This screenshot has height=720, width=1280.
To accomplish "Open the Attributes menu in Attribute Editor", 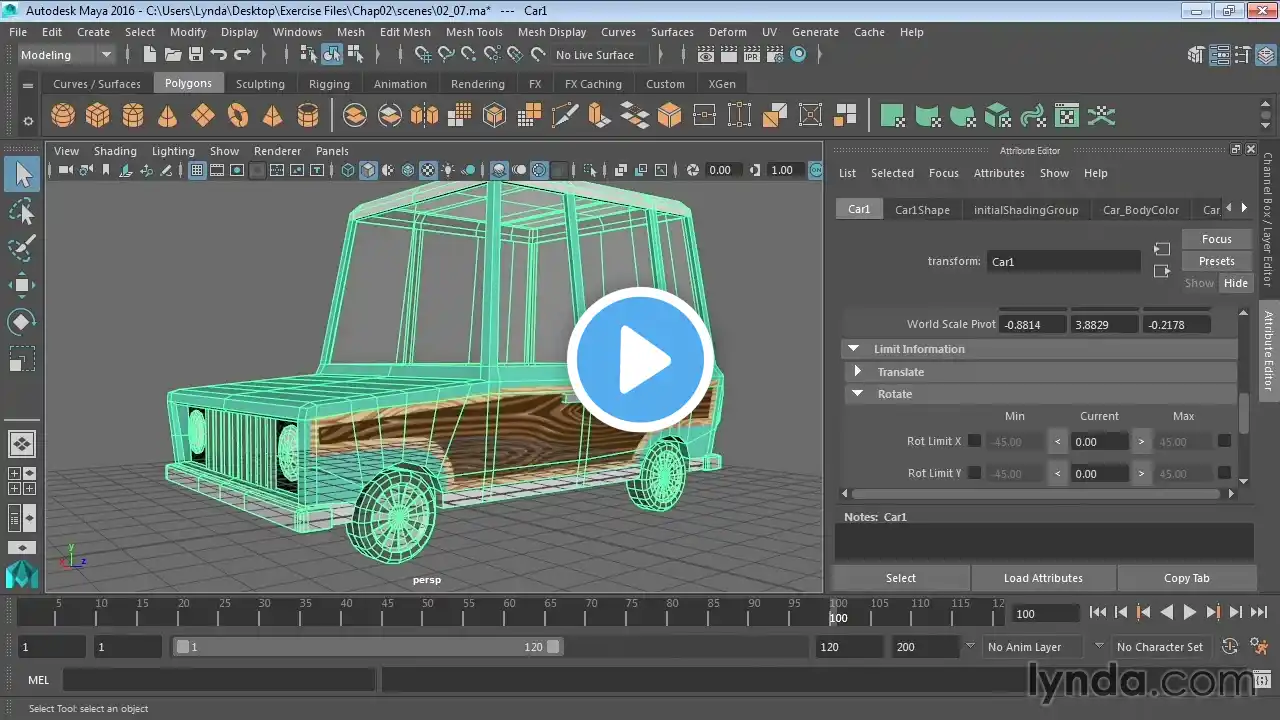I will pos(999,173).
